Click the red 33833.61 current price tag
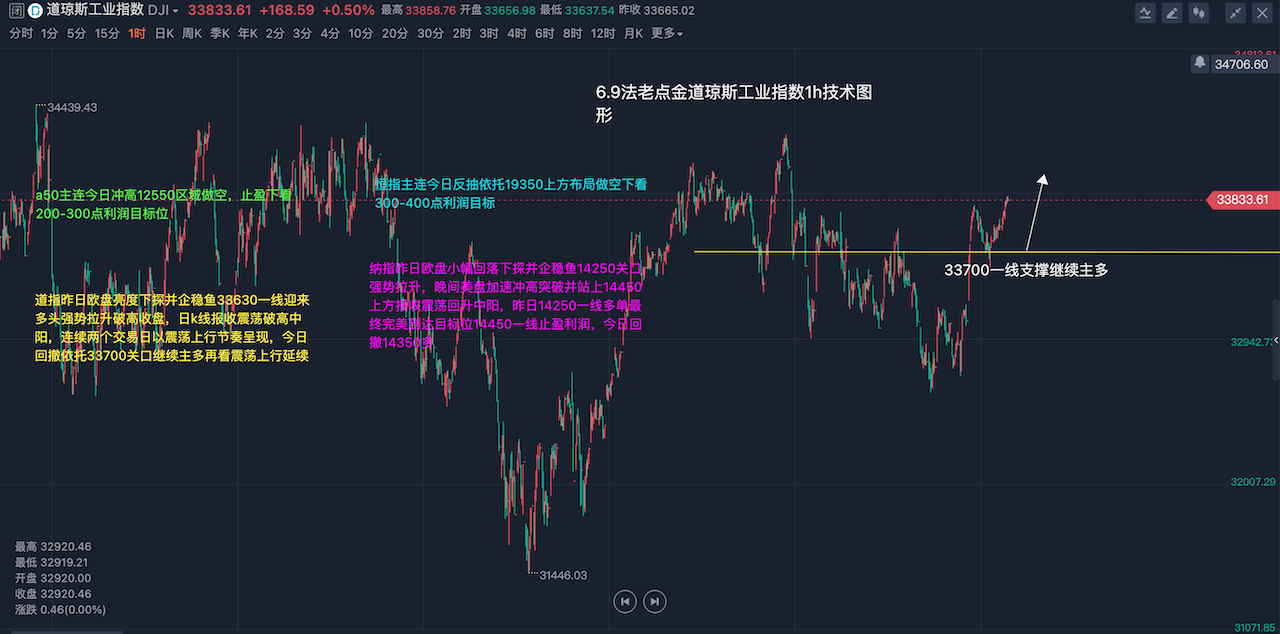This screenshot has height=634, width=1280. point(1242,200)
